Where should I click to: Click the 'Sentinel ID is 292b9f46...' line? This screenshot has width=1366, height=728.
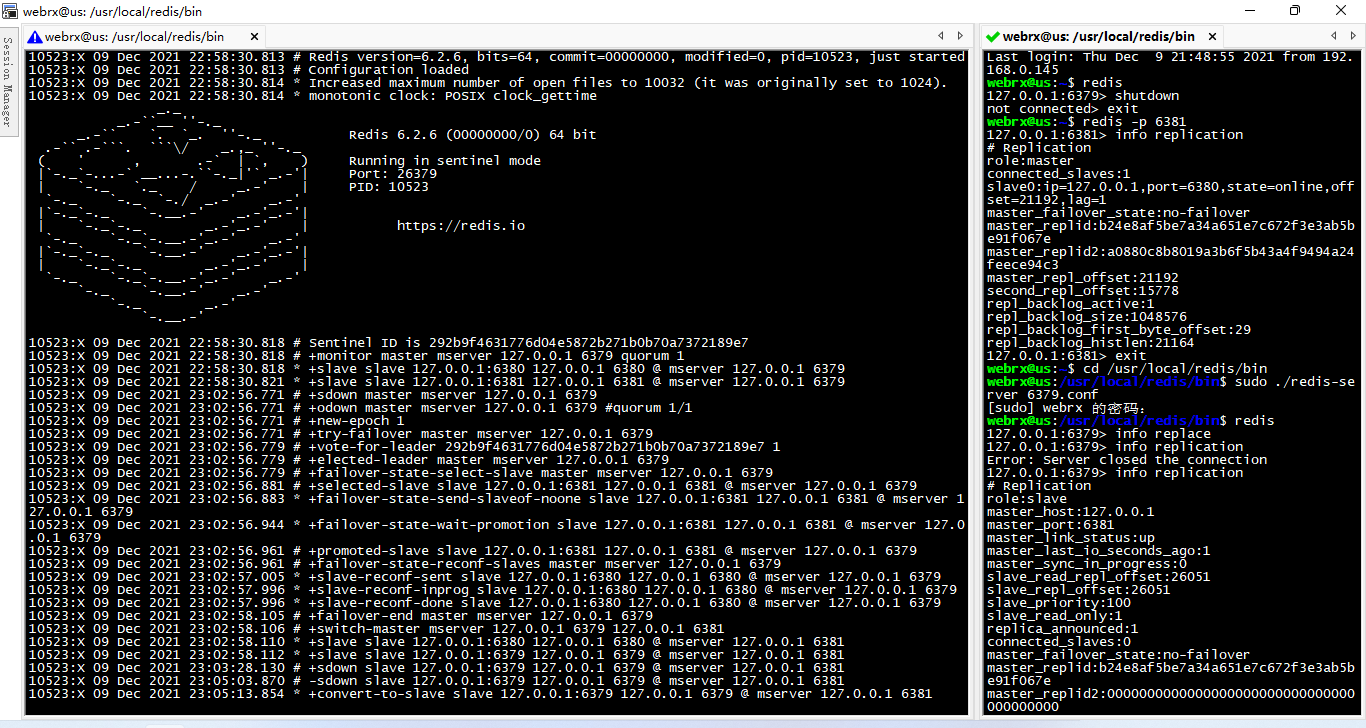tap(388, 343)
